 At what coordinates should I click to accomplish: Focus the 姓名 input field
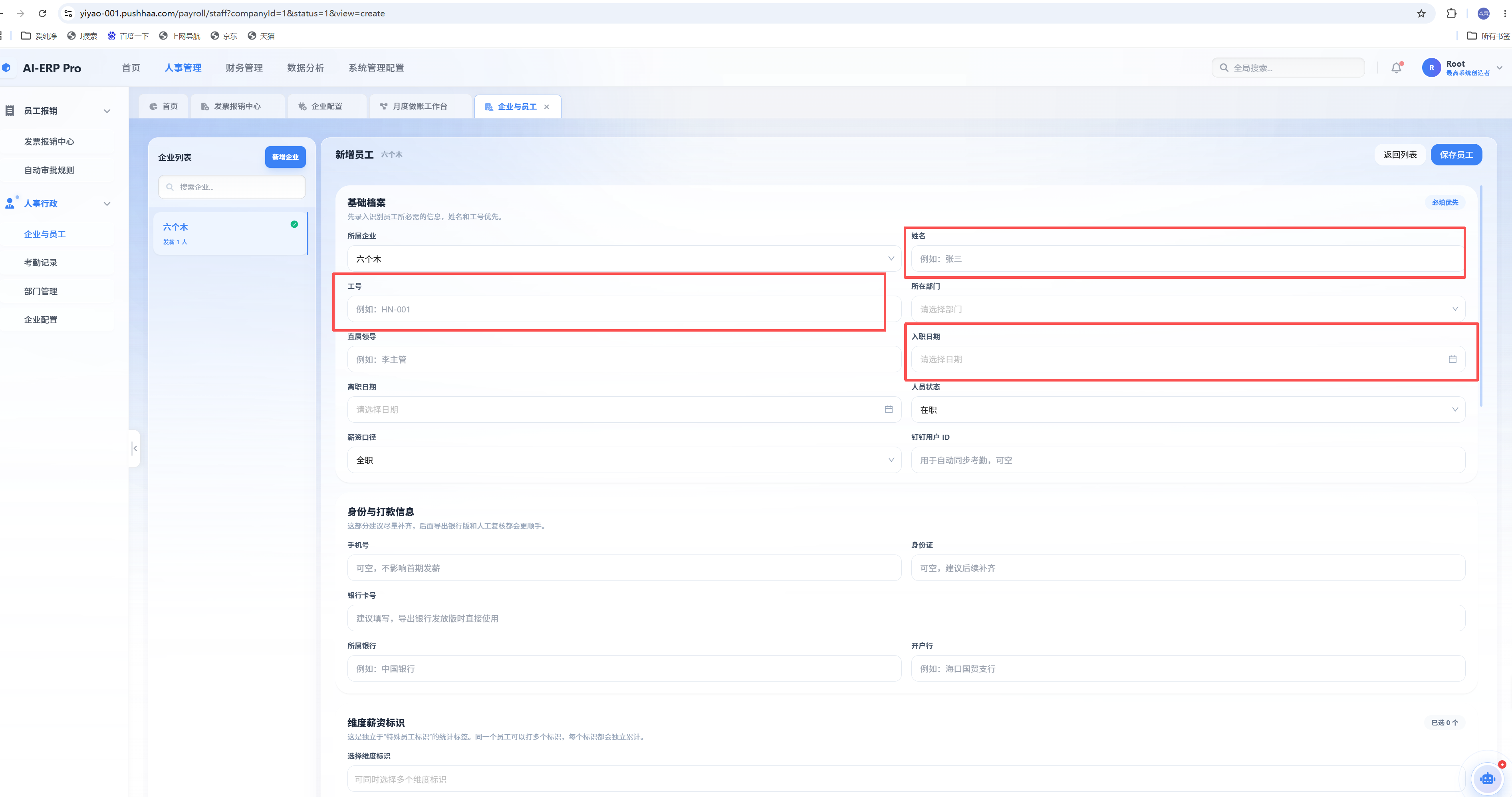pyautogui.click(x=1187, y=258)
